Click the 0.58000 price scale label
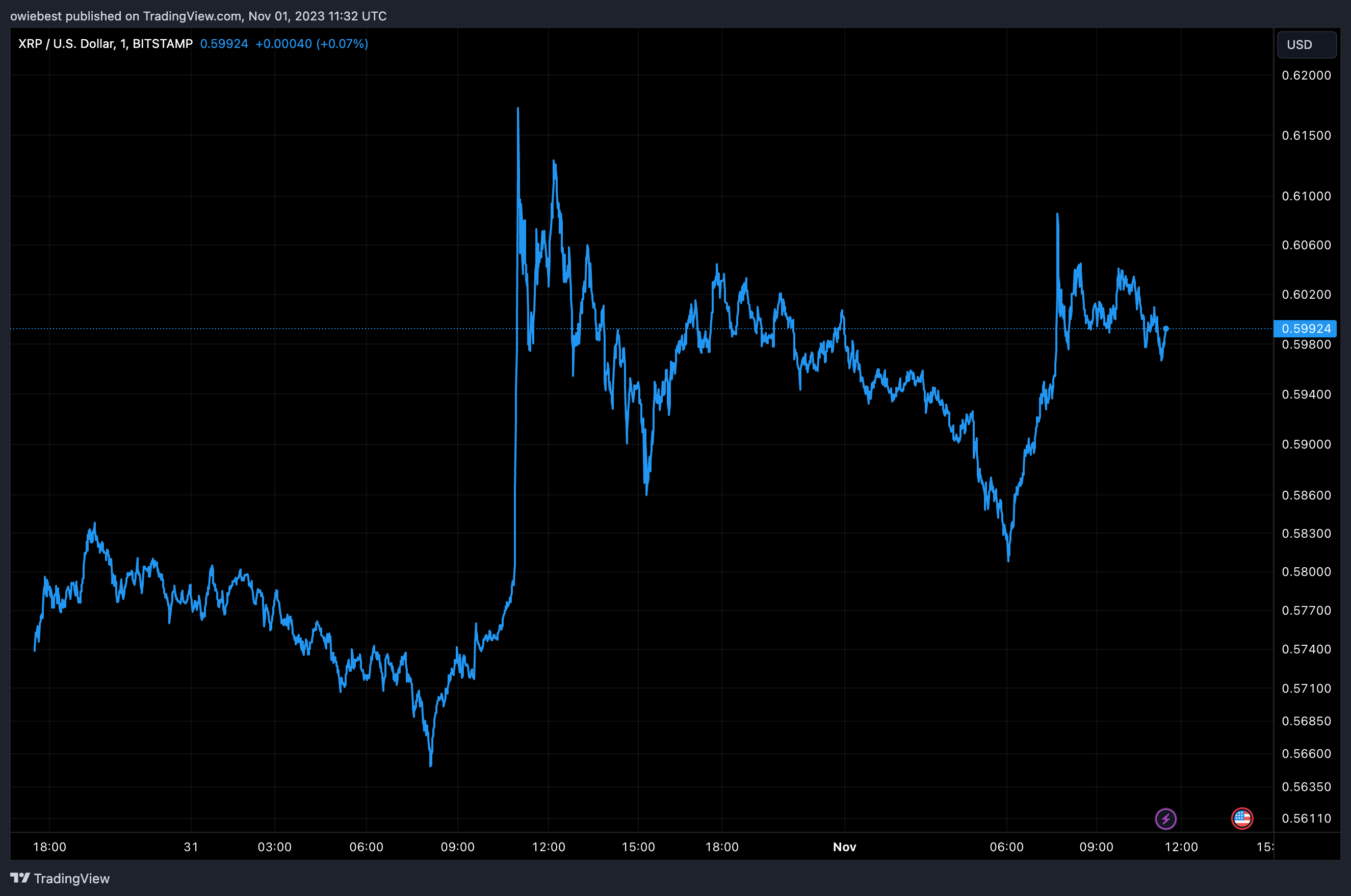 coord(1306,571)
